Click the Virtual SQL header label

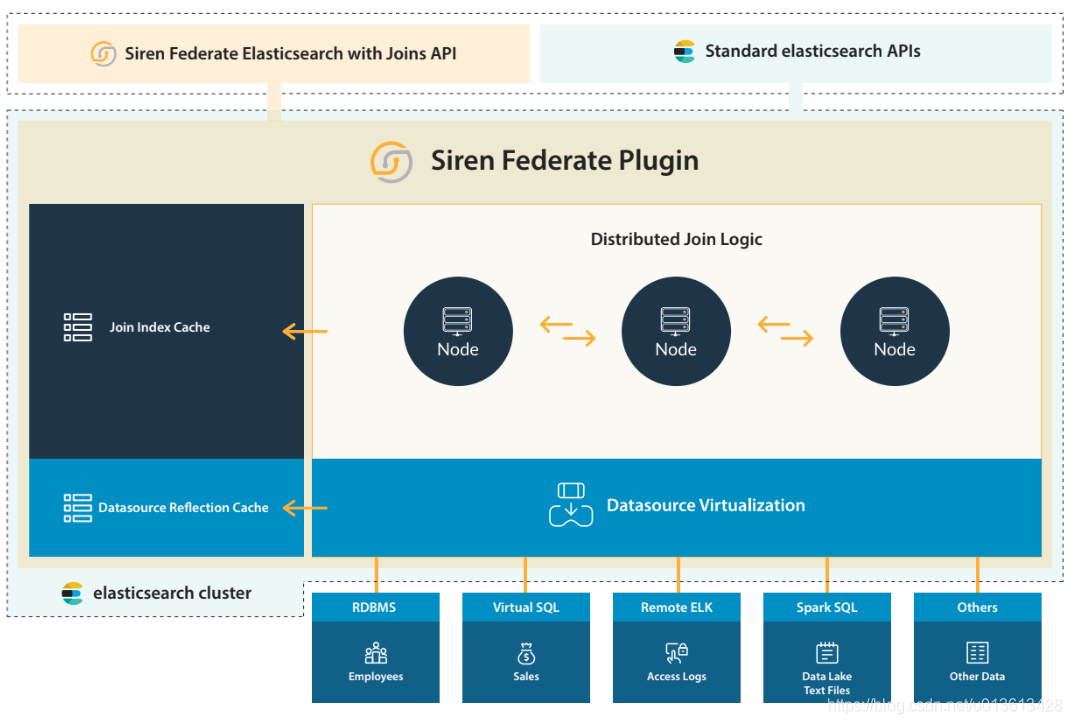[x=526, y=607]
